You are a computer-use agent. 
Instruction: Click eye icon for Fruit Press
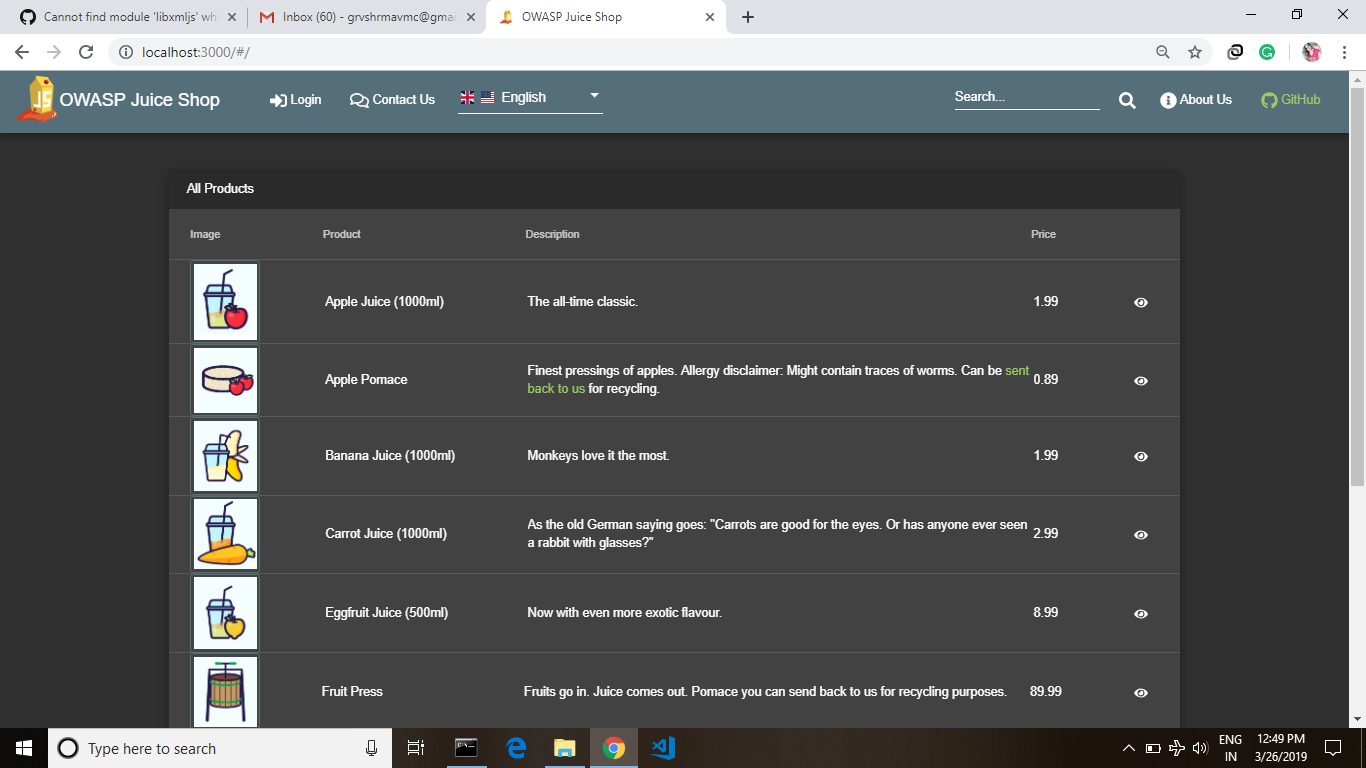coord(1141,693)
